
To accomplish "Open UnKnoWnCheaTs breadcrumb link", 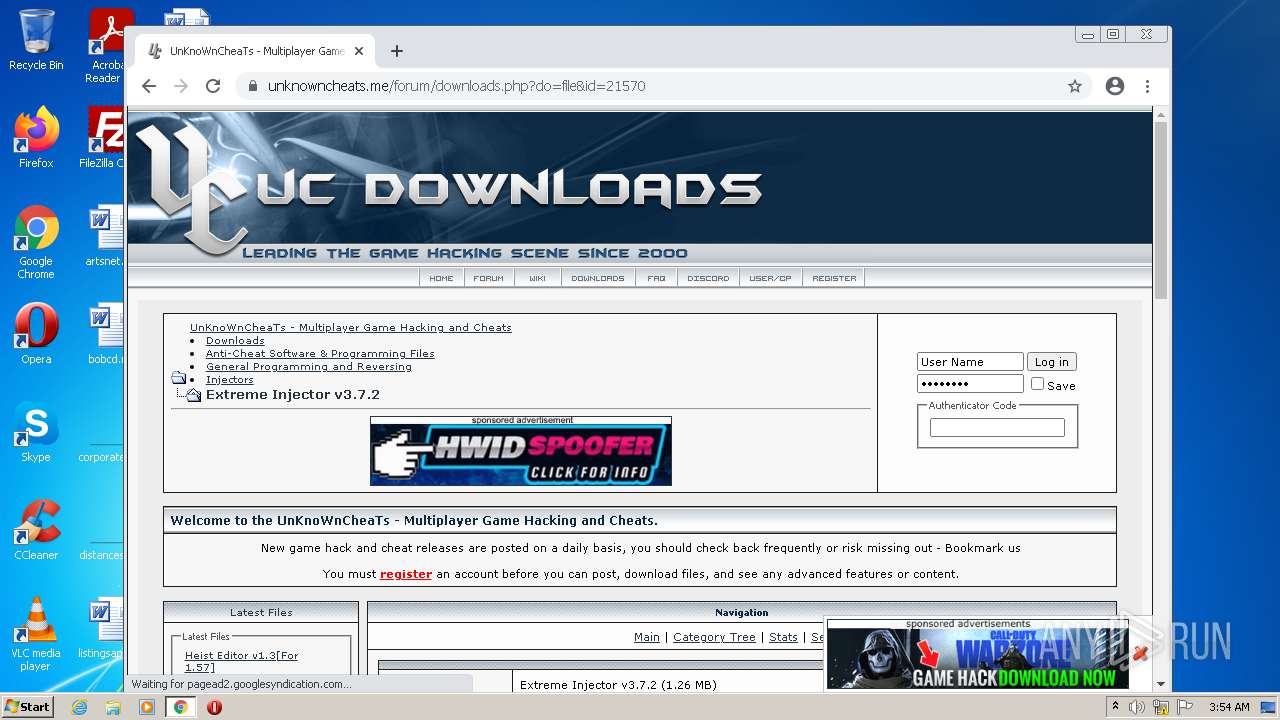I will click(x=351, y=328).
